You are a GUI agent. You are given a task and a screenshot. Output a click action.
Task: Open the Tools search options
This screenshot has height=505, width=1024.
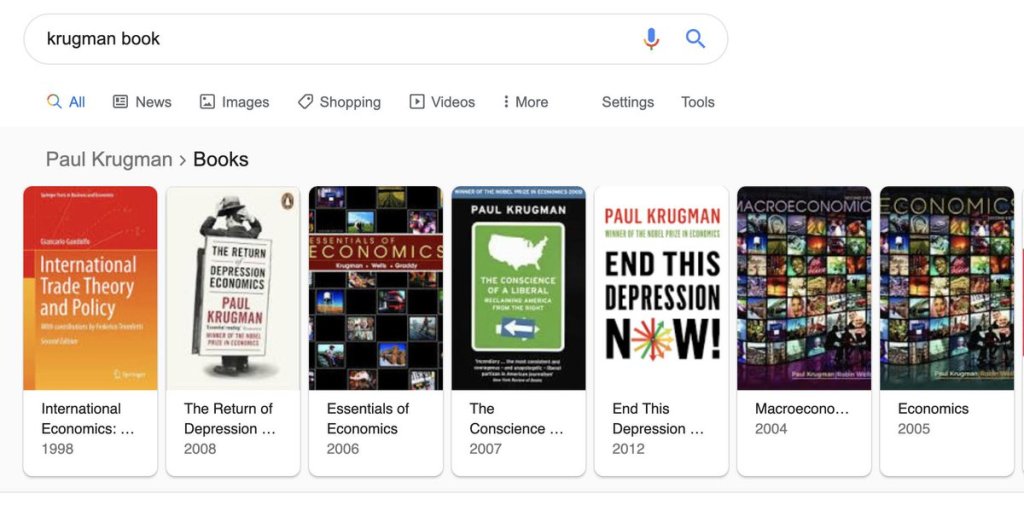pyautogui.click(x=697, y=102)
